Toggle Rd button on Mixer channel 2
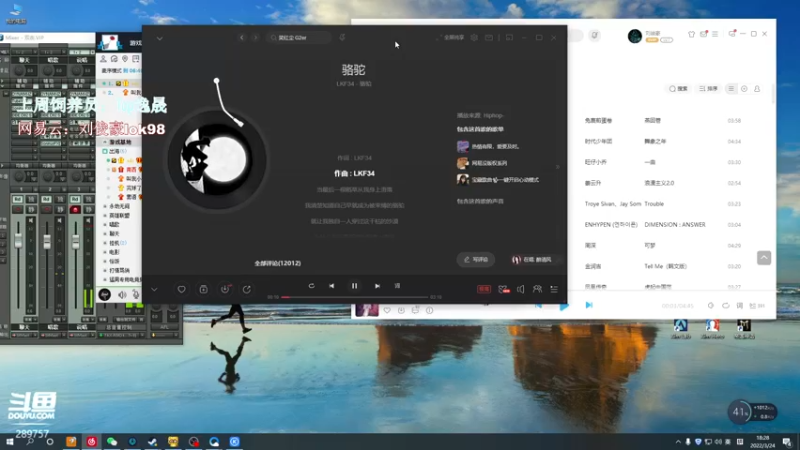The width and height of the screenshot is (800, 450). (46, 199)
